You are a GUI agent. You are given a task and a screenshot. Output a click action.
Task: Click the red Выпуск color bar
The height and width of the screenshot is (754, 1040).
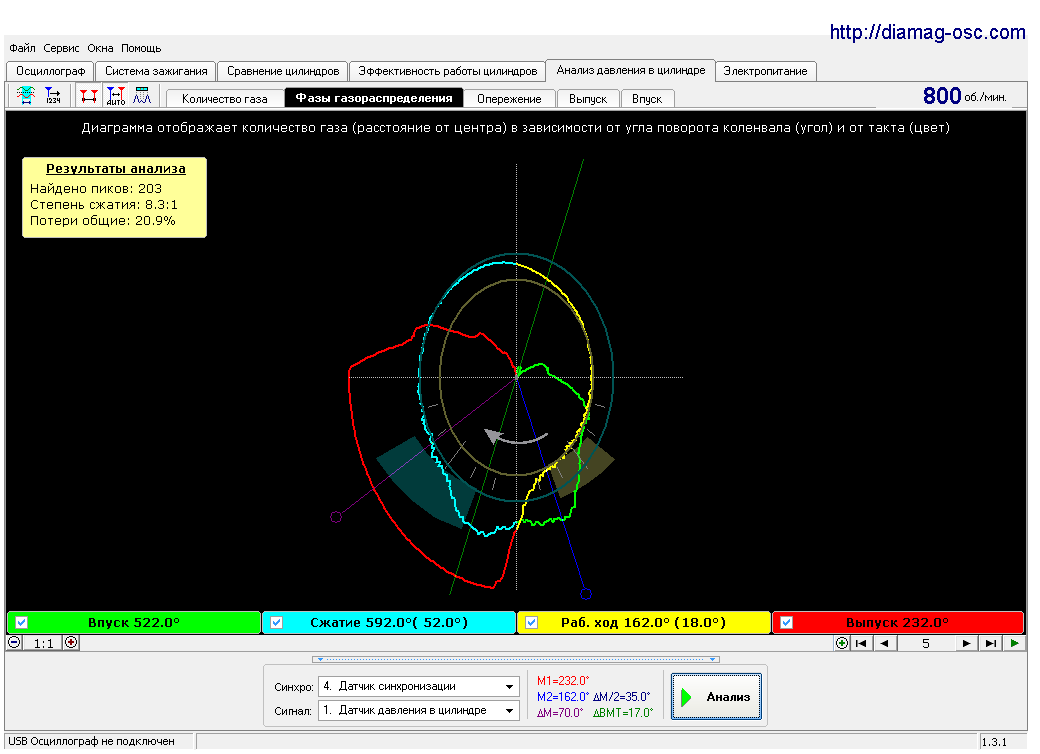[x=897, y=623]
